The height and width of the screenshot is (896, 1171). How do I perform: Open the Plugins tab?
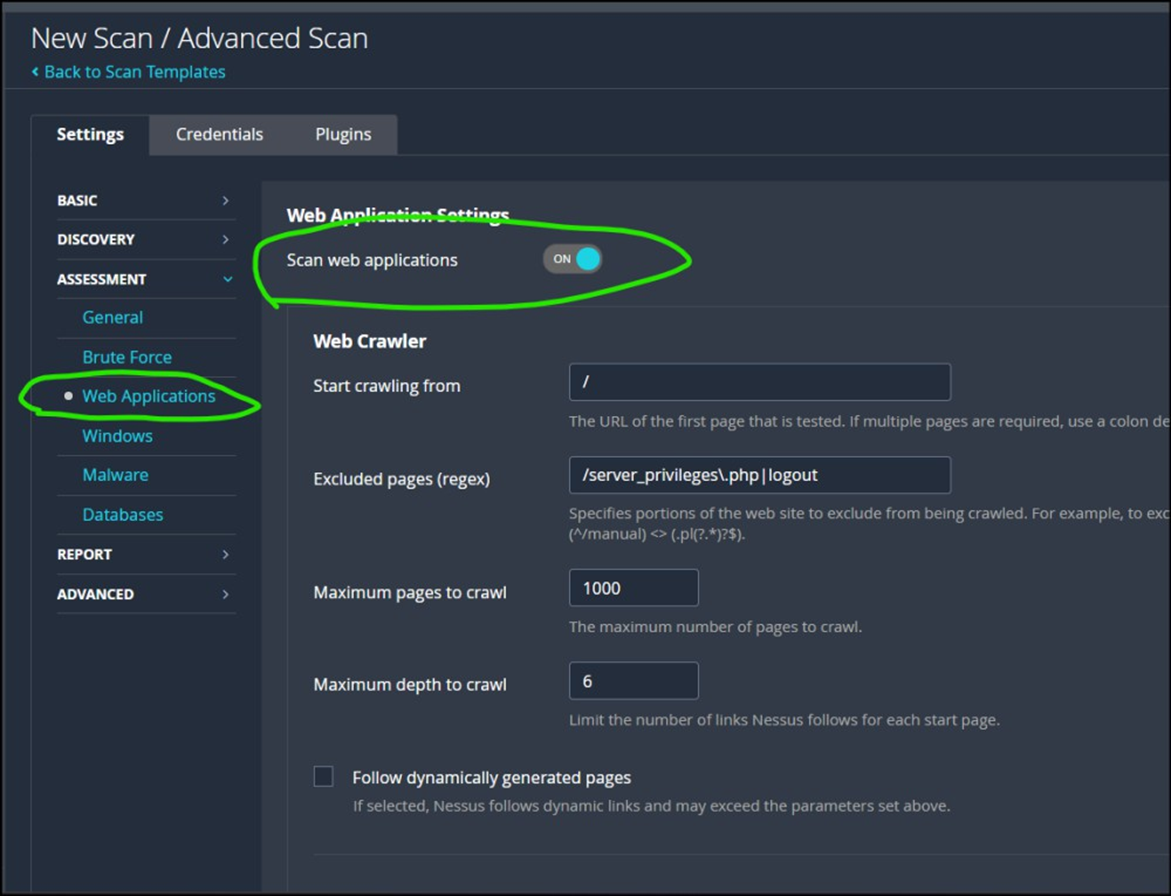click(343, 134)
